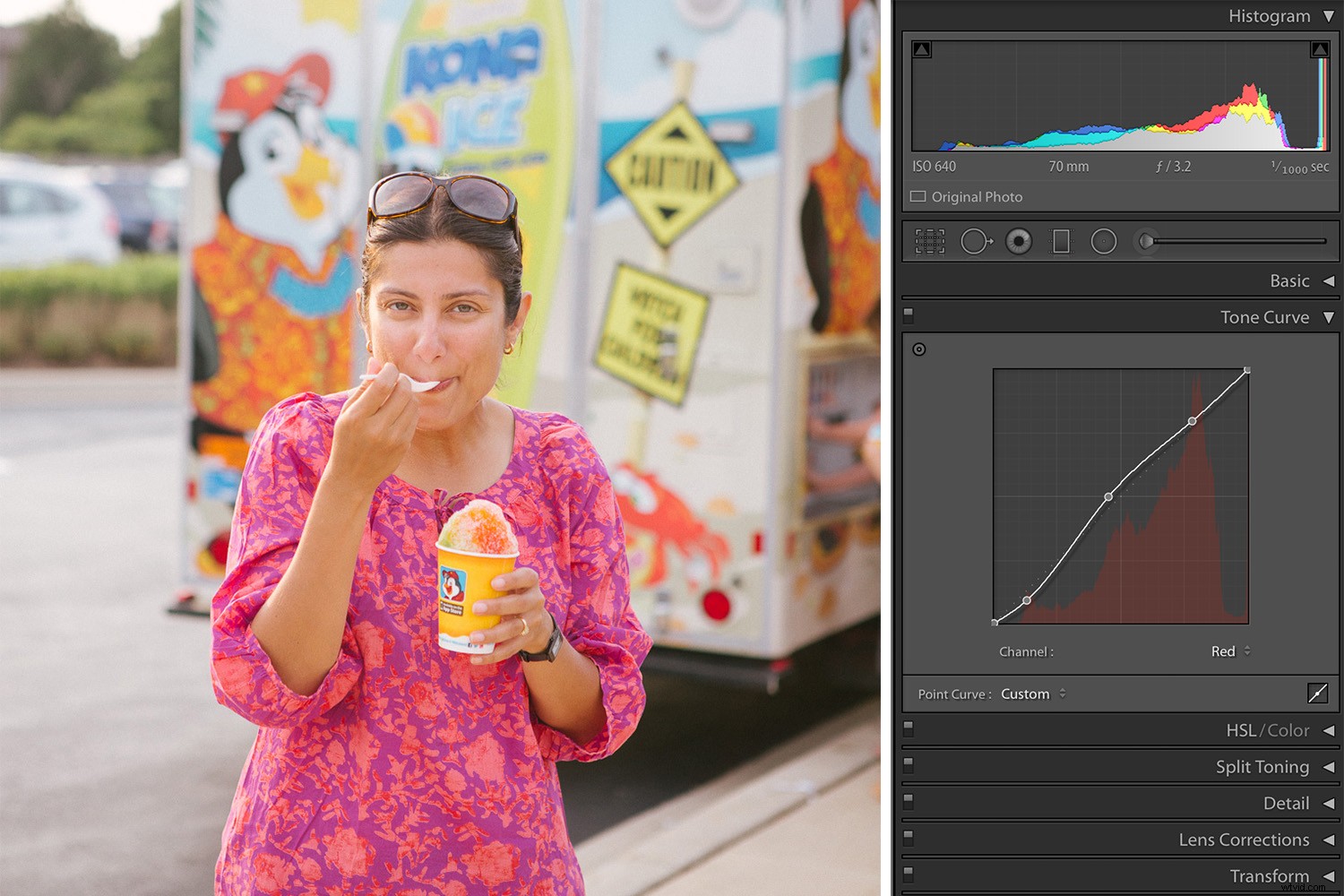
Task: Select the Radial Filter tool
Action: 1103,241
